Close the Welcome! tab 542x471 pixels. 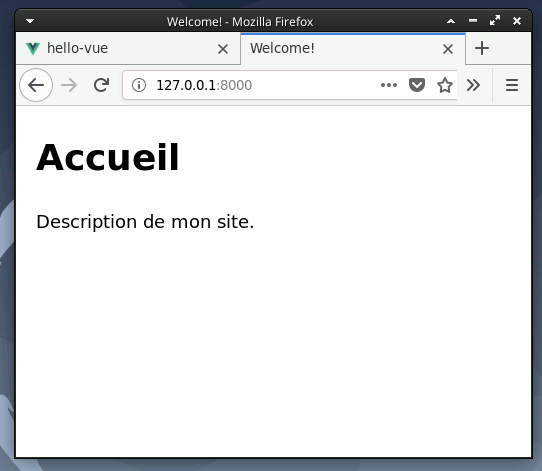pos(448,49)
